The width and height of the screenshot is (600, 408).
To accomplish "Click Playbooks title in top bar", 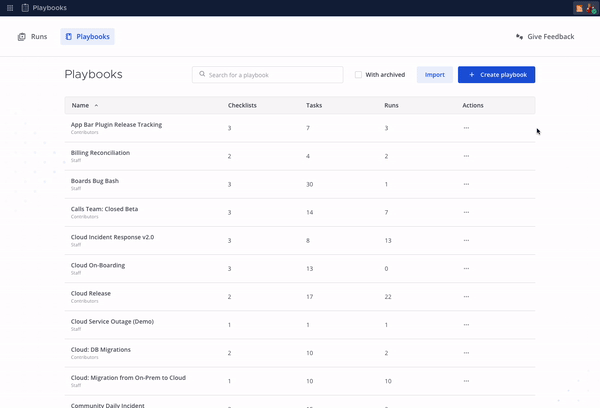I will pyautogui.click(x=50, y=8).
